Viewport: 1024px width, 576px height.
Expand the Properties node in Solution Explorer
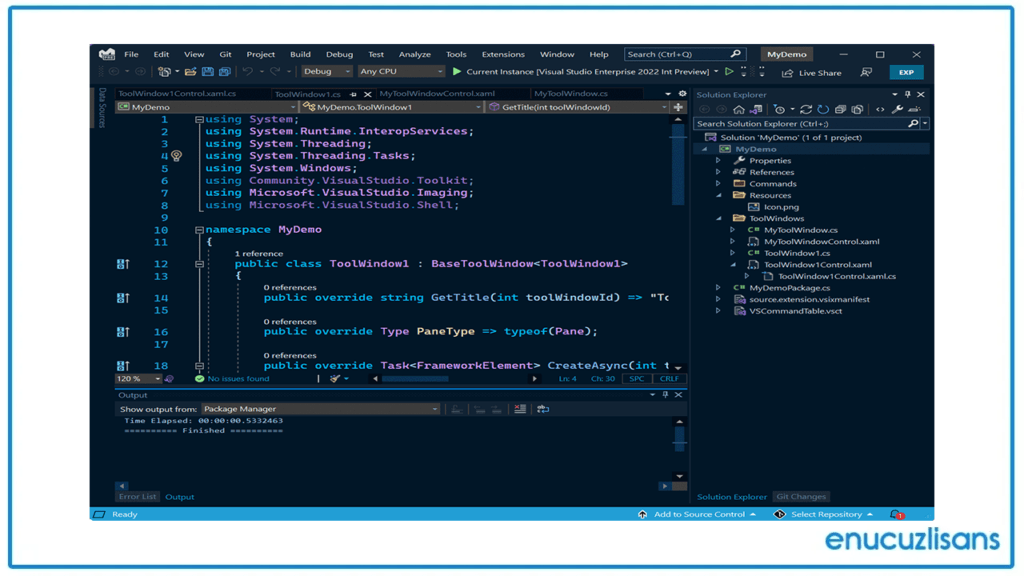(718, 159)
